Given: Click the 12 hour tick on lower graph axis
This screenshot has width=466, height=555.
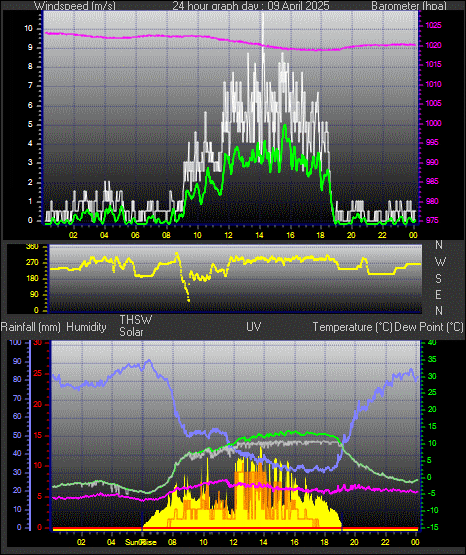Looking at the screenshot, I should (x=234, y=542).
